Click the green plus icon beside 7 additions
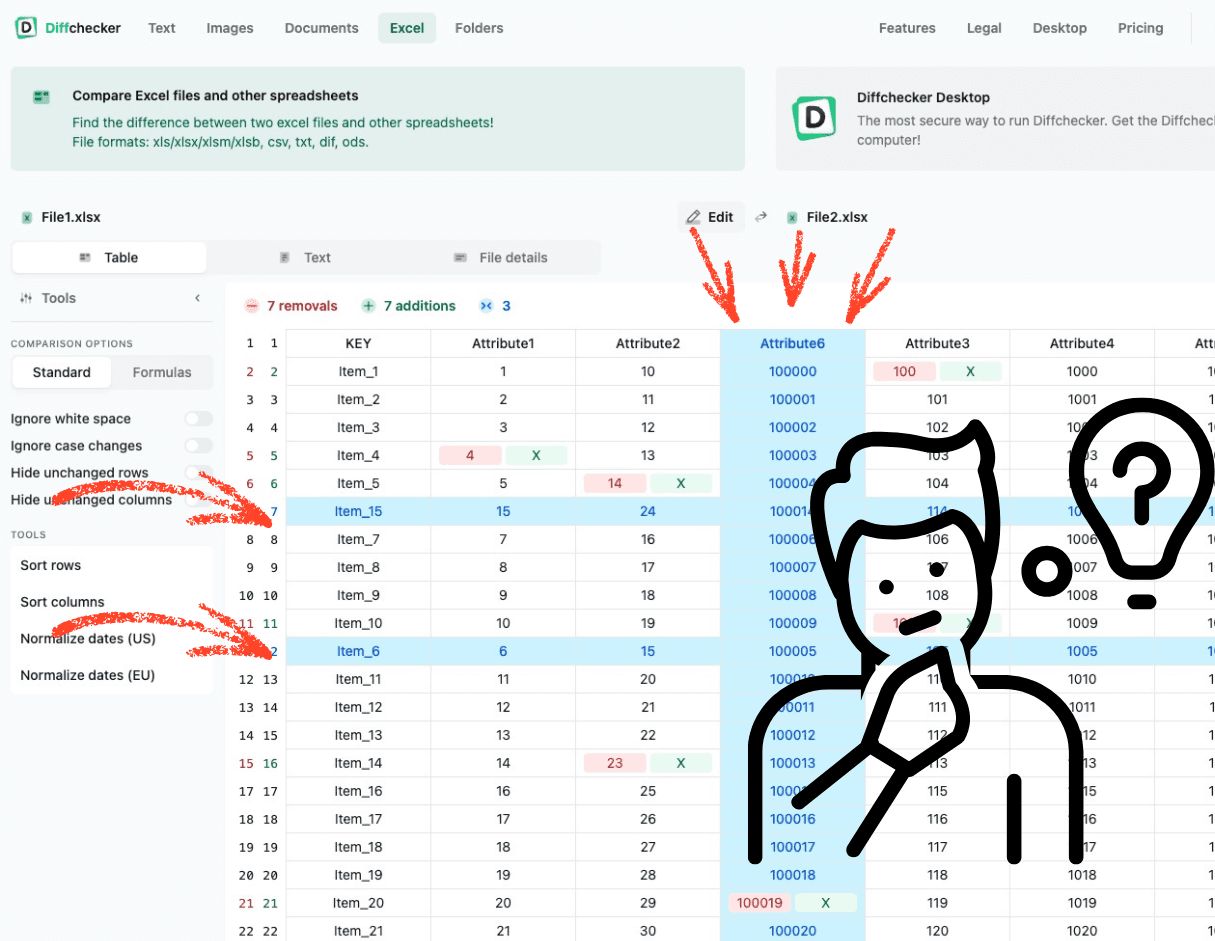1215x941 pixels. (368, 306)
